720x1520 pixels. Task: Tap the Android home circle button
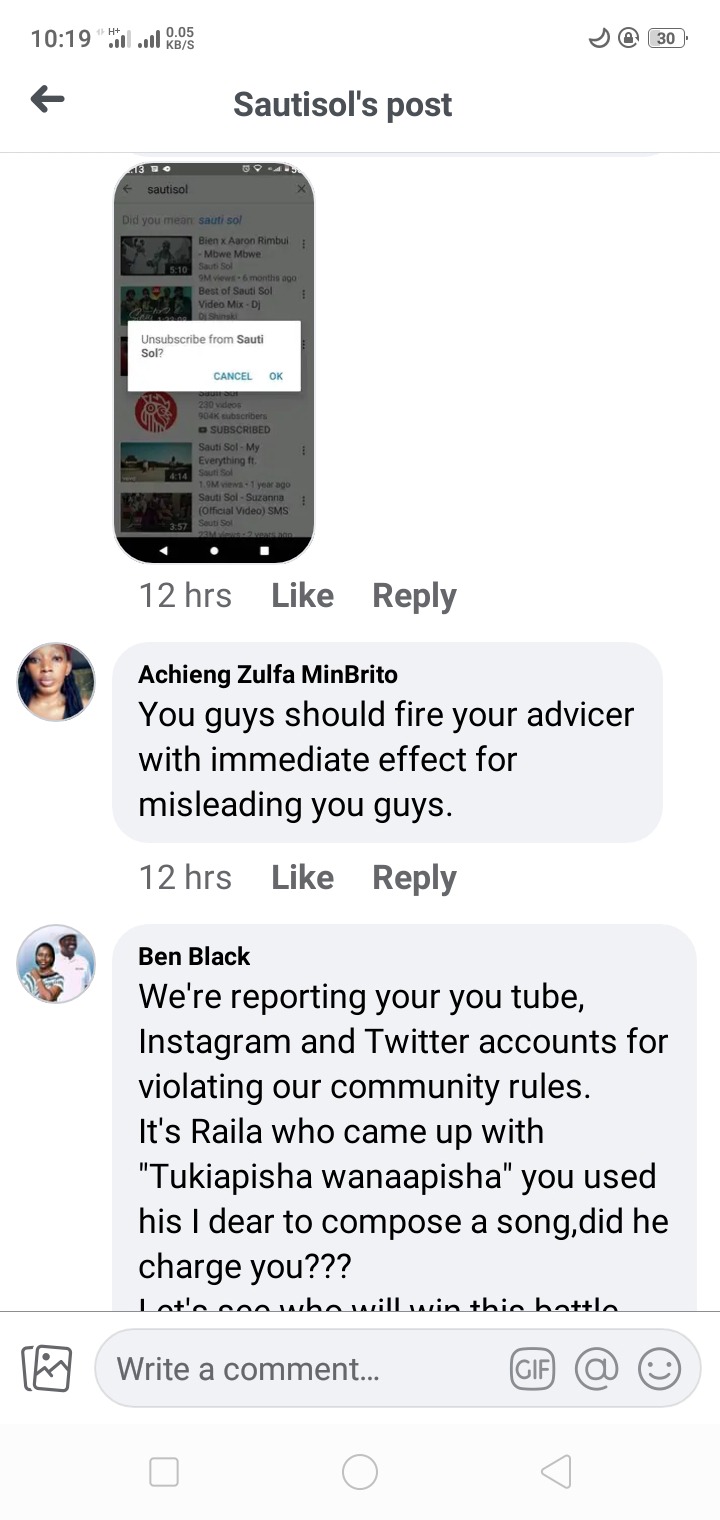pos(360,1472)
